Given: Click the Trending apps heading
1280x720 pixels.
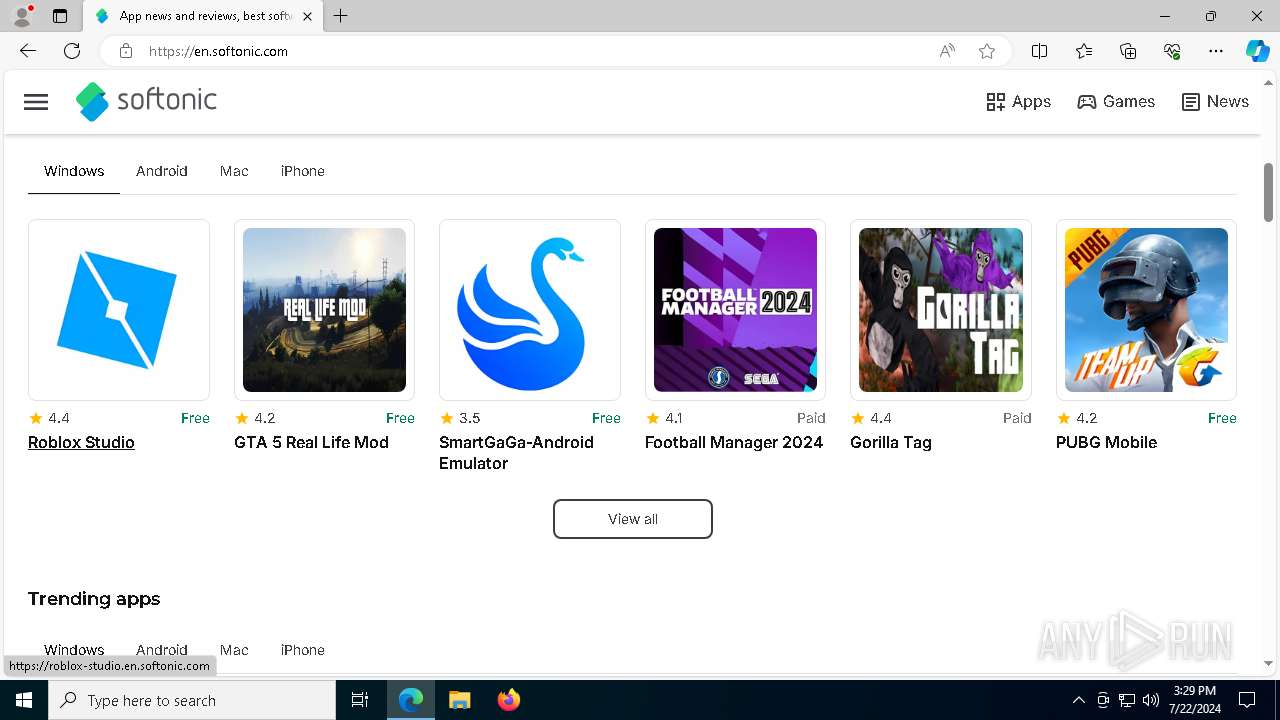Looking at the screenshot, I should click(94, 599).
